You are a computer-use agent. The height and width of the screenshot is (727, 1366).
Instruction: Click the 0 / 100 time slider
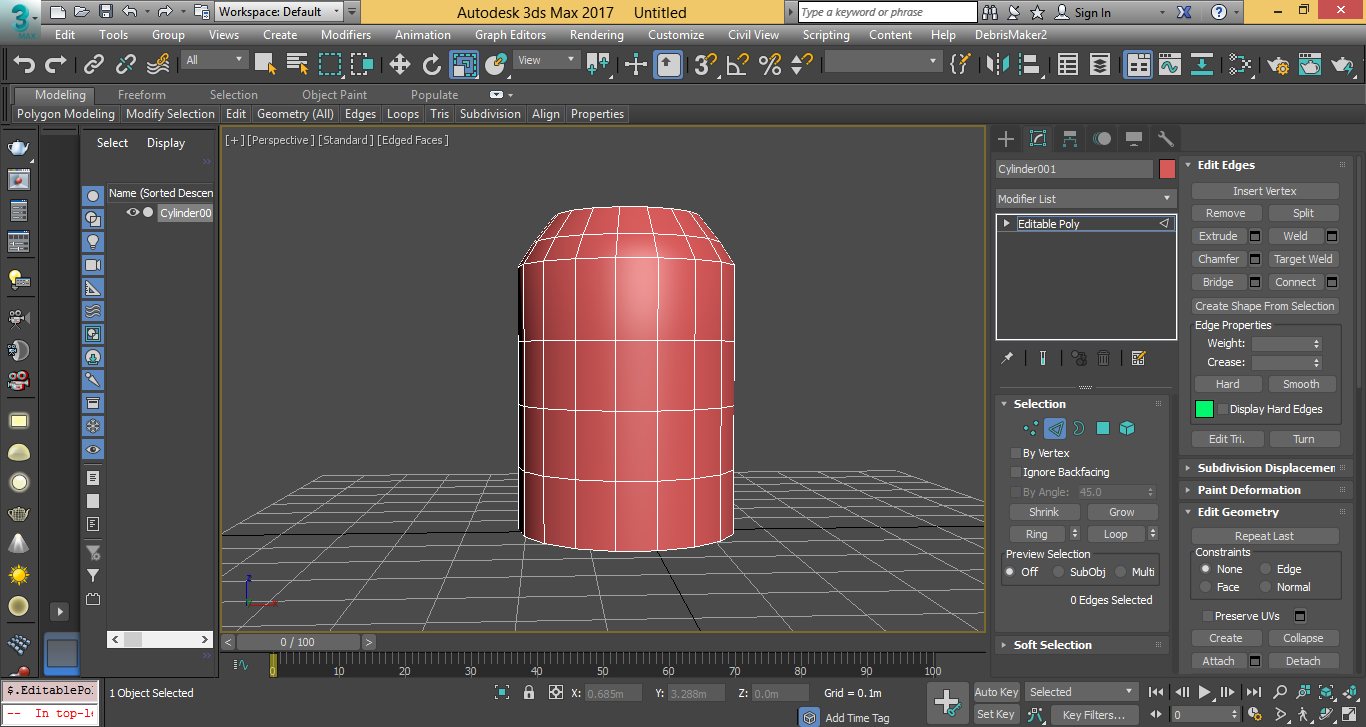point(297,642)
